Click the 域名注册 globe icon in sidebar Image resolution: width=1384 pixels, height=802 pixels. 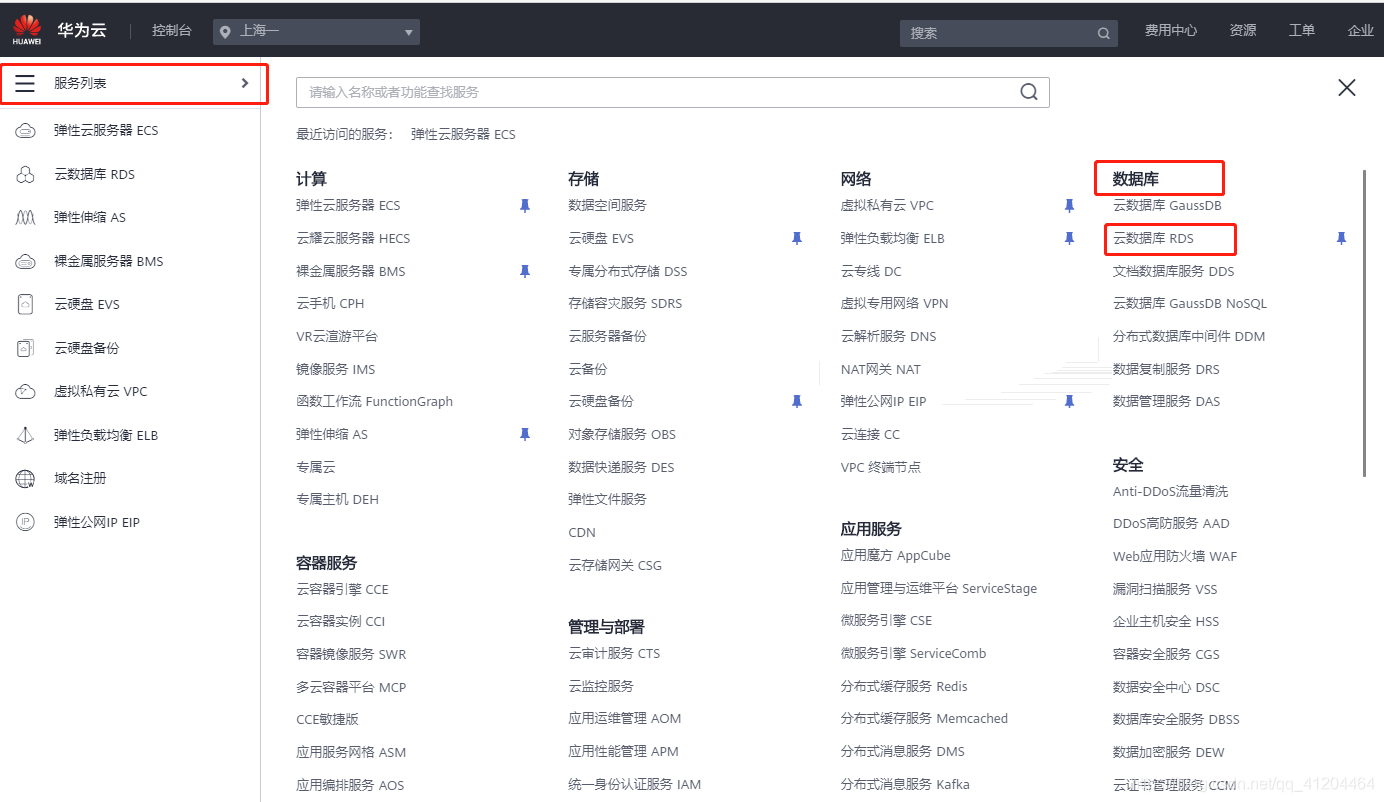point(25,478)
